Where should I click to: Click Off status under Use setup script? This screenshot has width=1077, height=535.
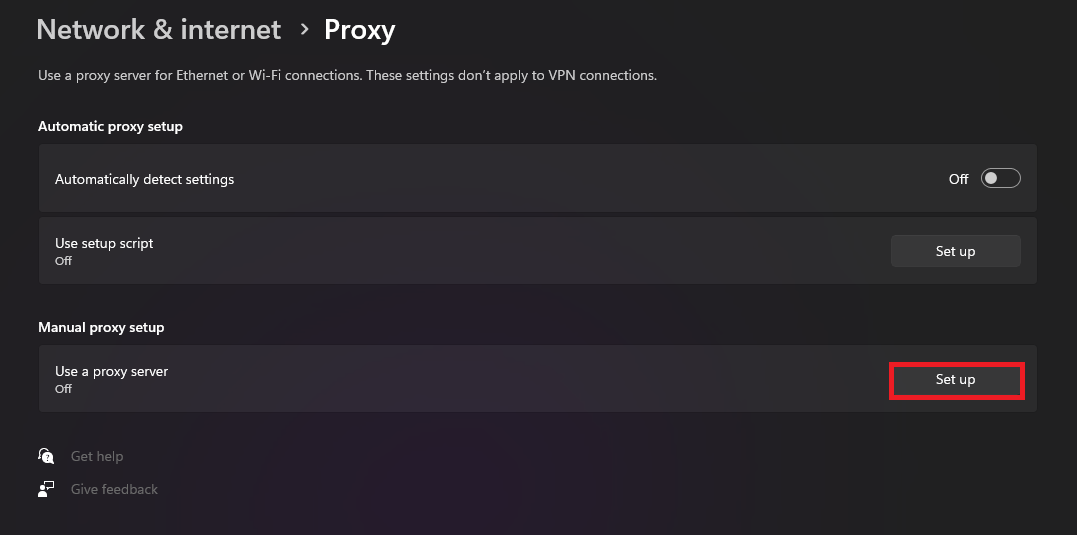point(63,260)
